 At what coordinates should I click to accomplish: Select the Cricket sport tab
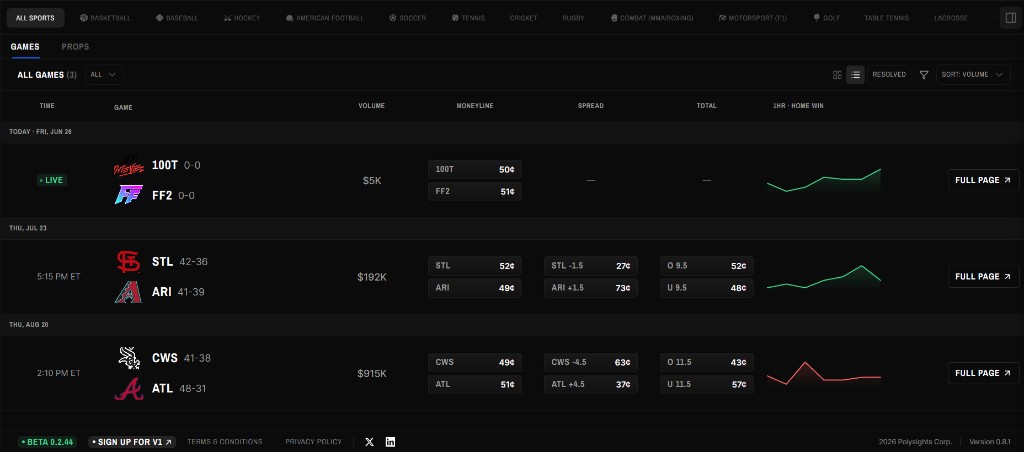[x=524, y=18]
